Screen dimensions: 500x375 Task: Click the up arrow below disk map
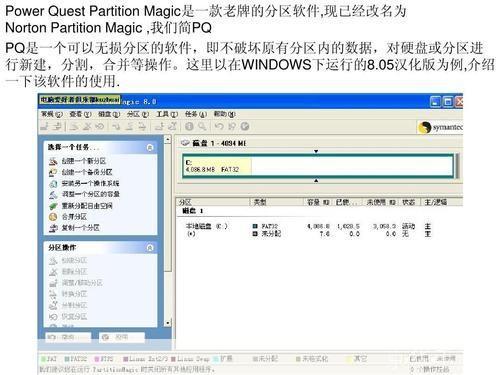pos(316,181)
